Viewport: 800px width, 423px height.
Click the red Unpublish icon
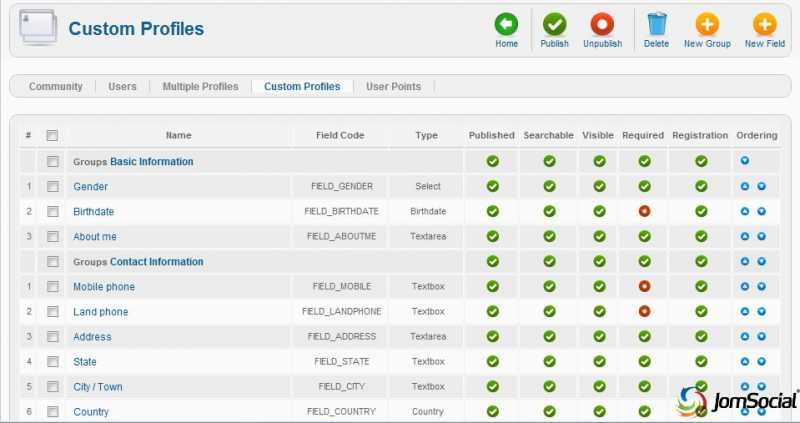pyautogui.click(x=602, y=24)
